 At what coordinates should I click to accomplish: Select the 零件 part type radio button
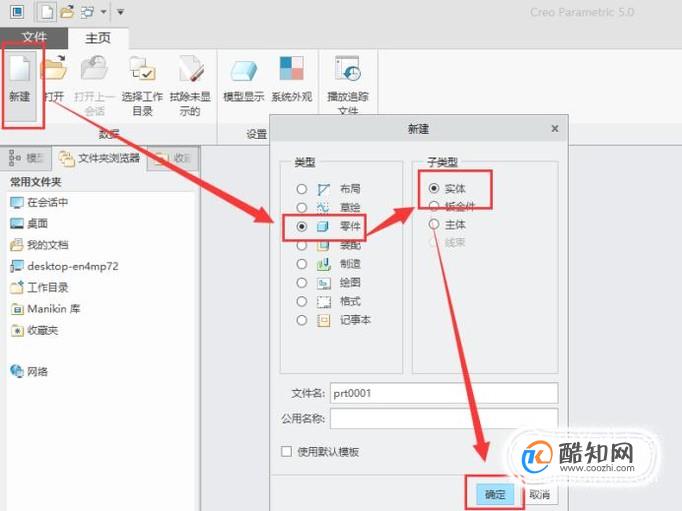[x=301, y=226]
